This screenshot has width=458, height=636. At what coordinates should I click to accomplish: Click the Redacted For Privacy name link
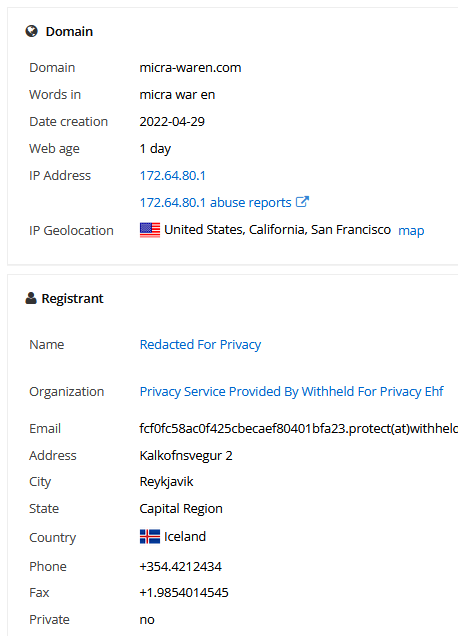pyautogui.click(x=200, y=344)
